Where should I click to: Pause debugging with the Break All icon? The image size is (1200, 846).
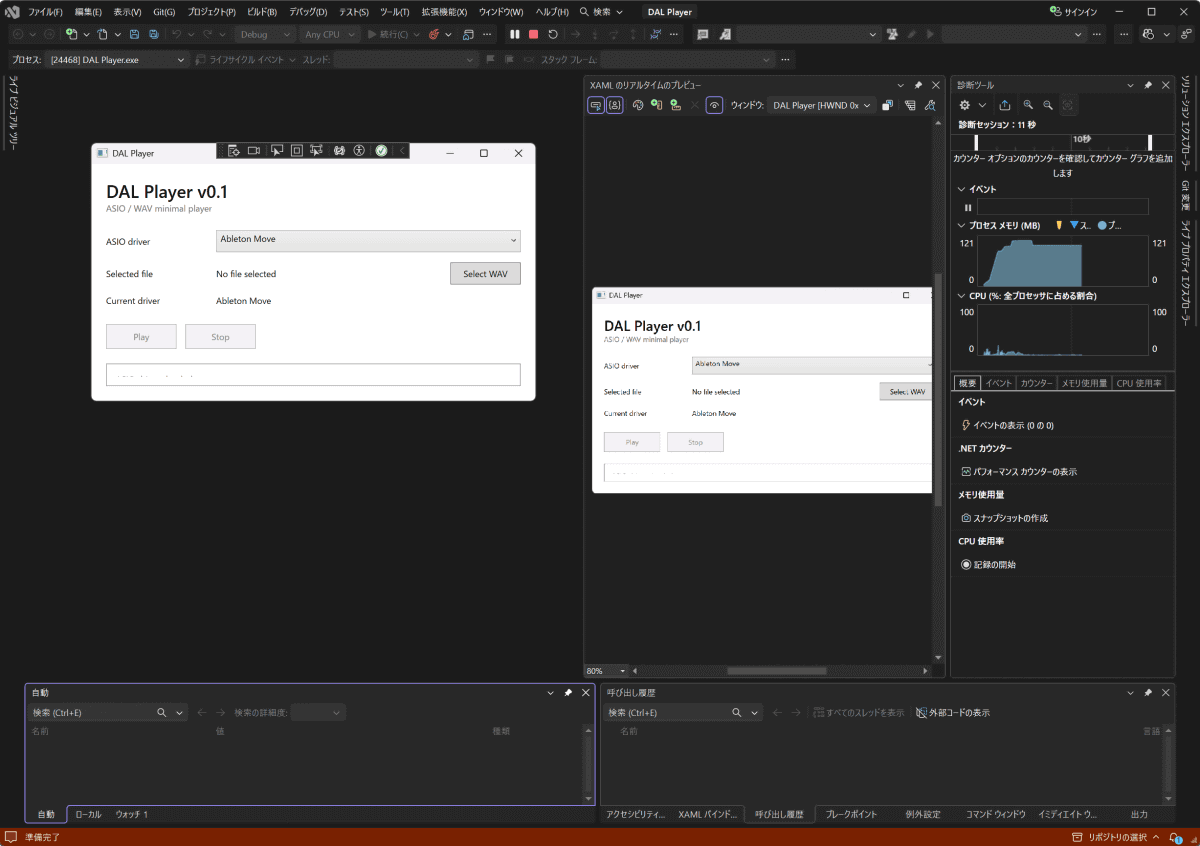(x=515, y=34)
